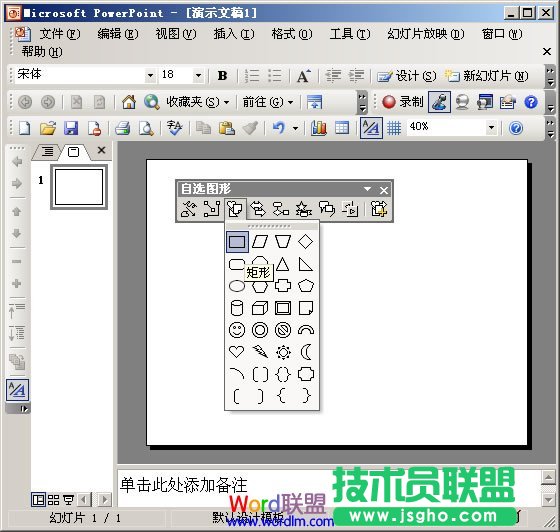Open More AutoShapes clip gallery
Viewport: 560px width, 532px height.
379,209
